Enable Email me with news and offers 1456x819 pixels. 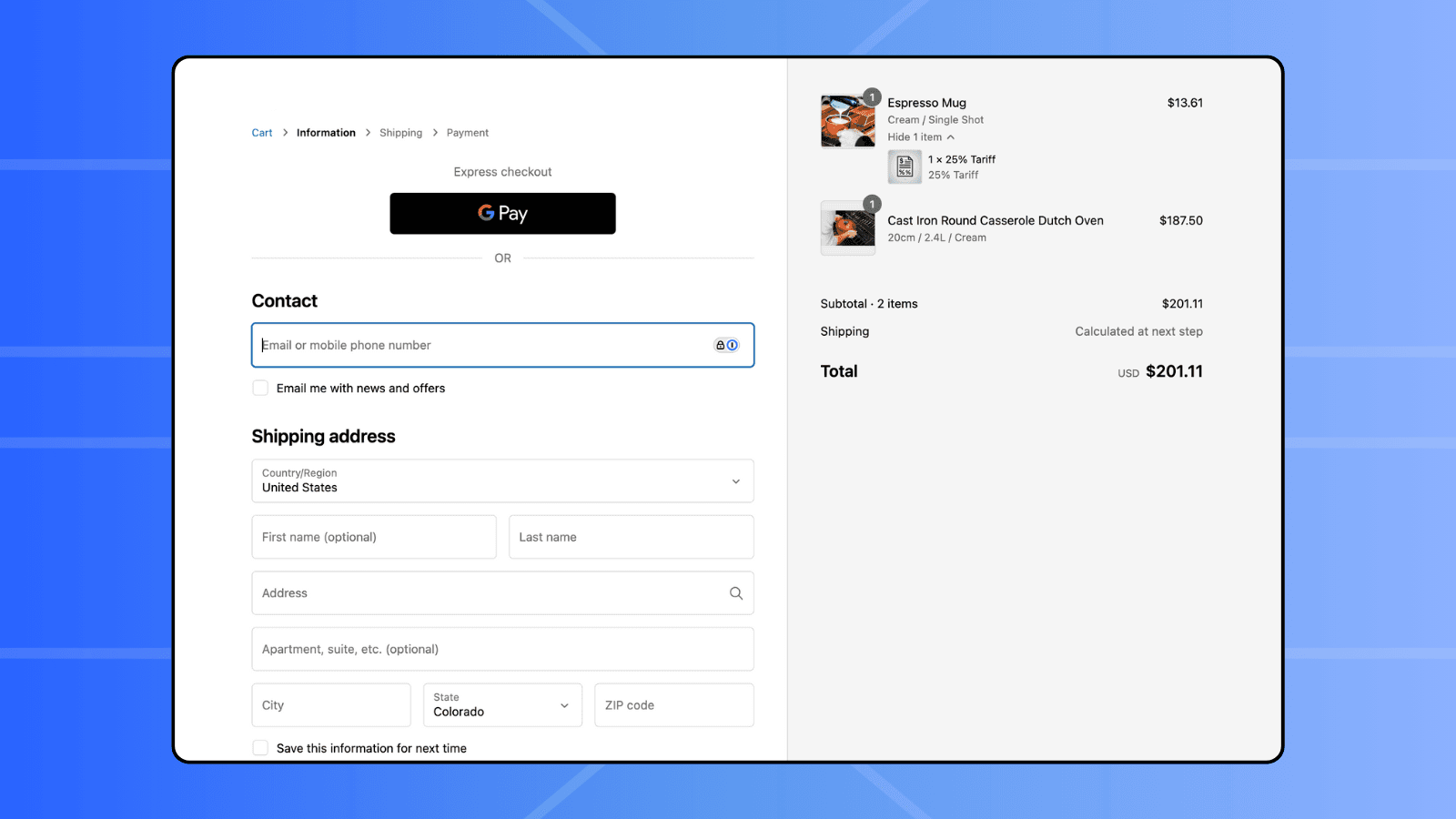[x=260, y=388]
